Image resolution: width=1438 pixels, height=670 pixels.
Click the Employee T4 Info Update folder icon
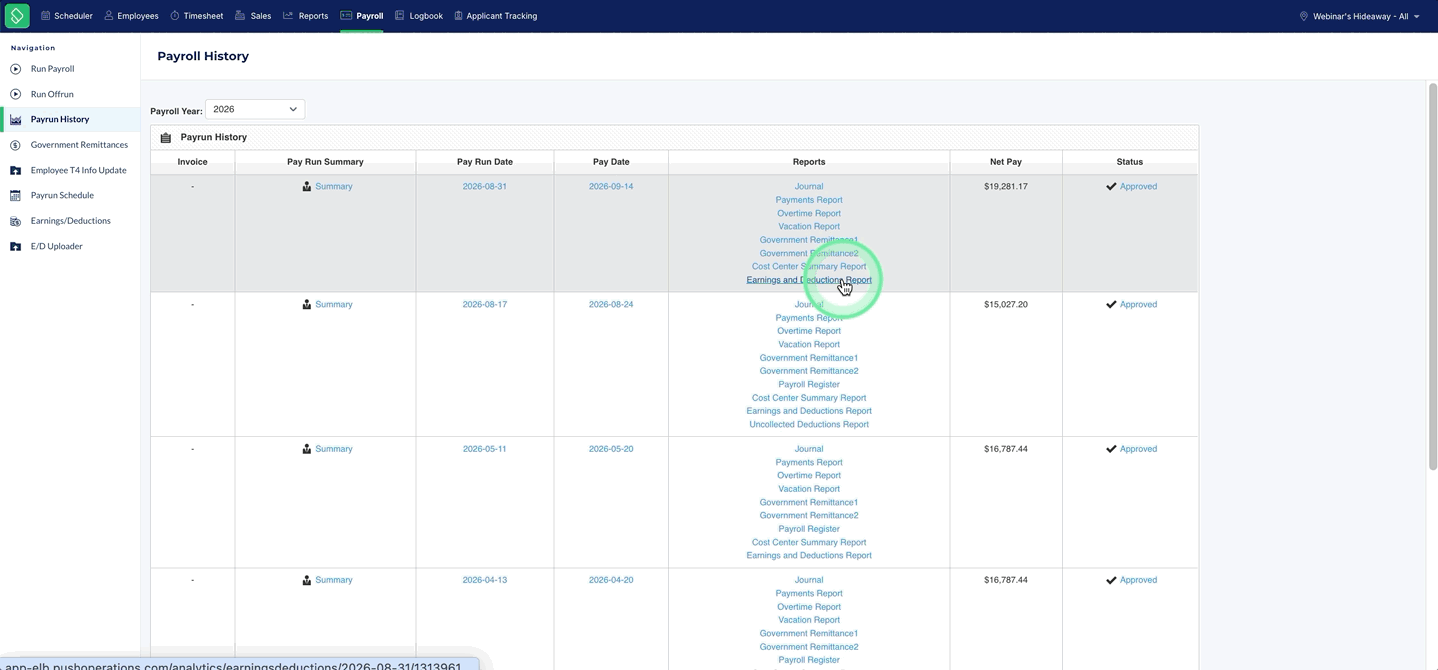tap(15, 171)
